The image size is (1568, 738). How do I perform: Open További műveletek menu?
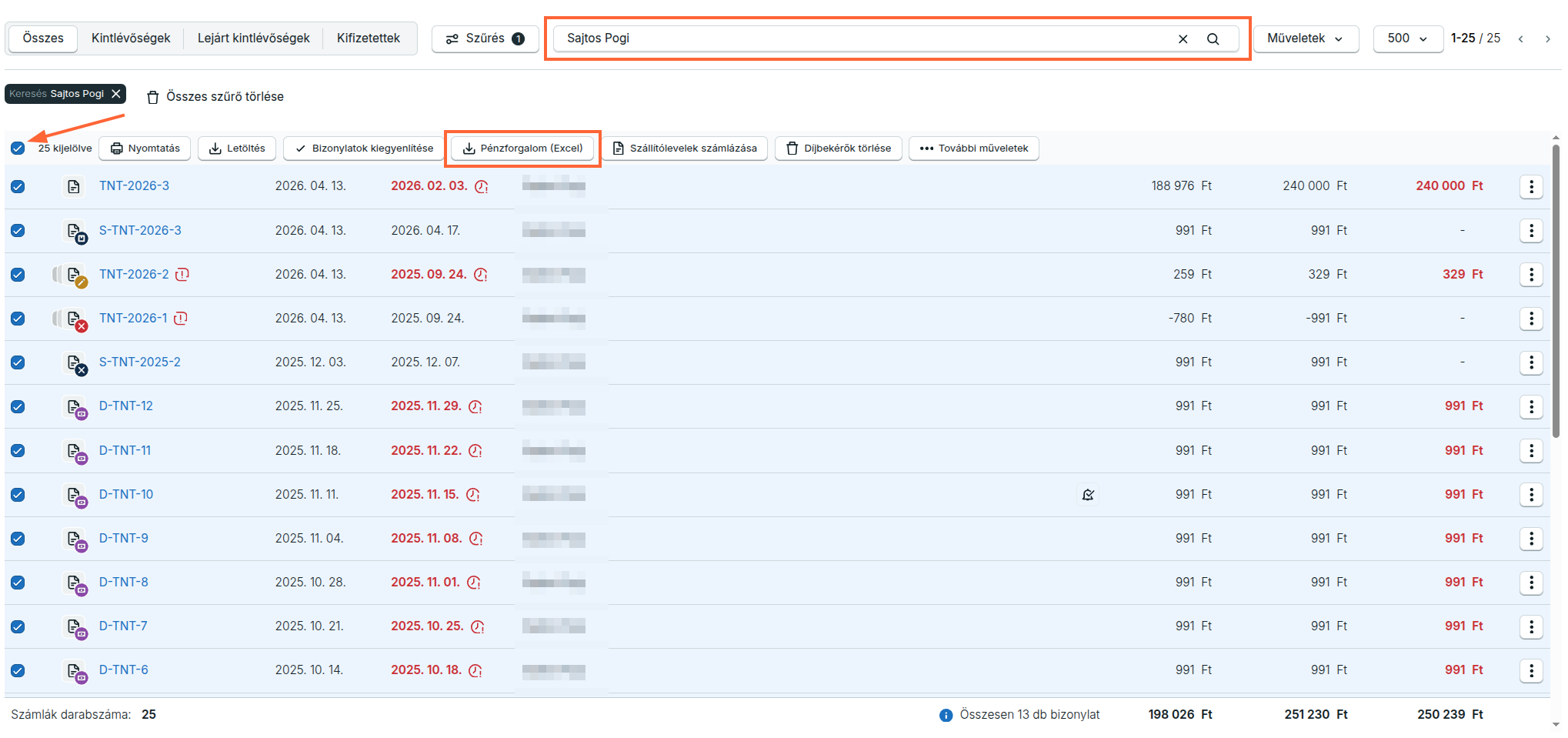tap(973, 149)
